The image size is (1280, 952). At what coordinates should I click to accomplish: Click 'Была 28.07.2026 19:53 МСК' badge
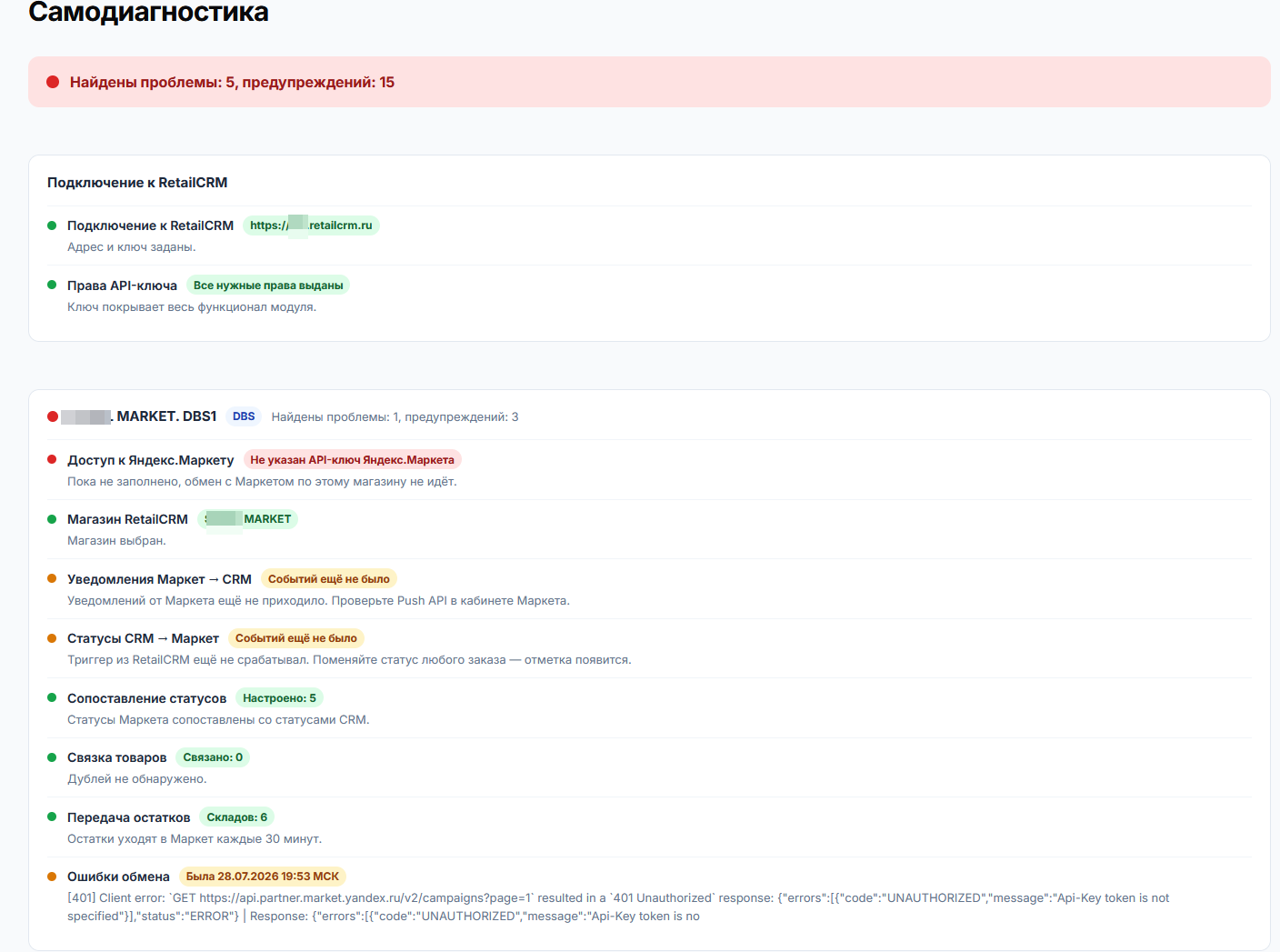coord(263,877)
